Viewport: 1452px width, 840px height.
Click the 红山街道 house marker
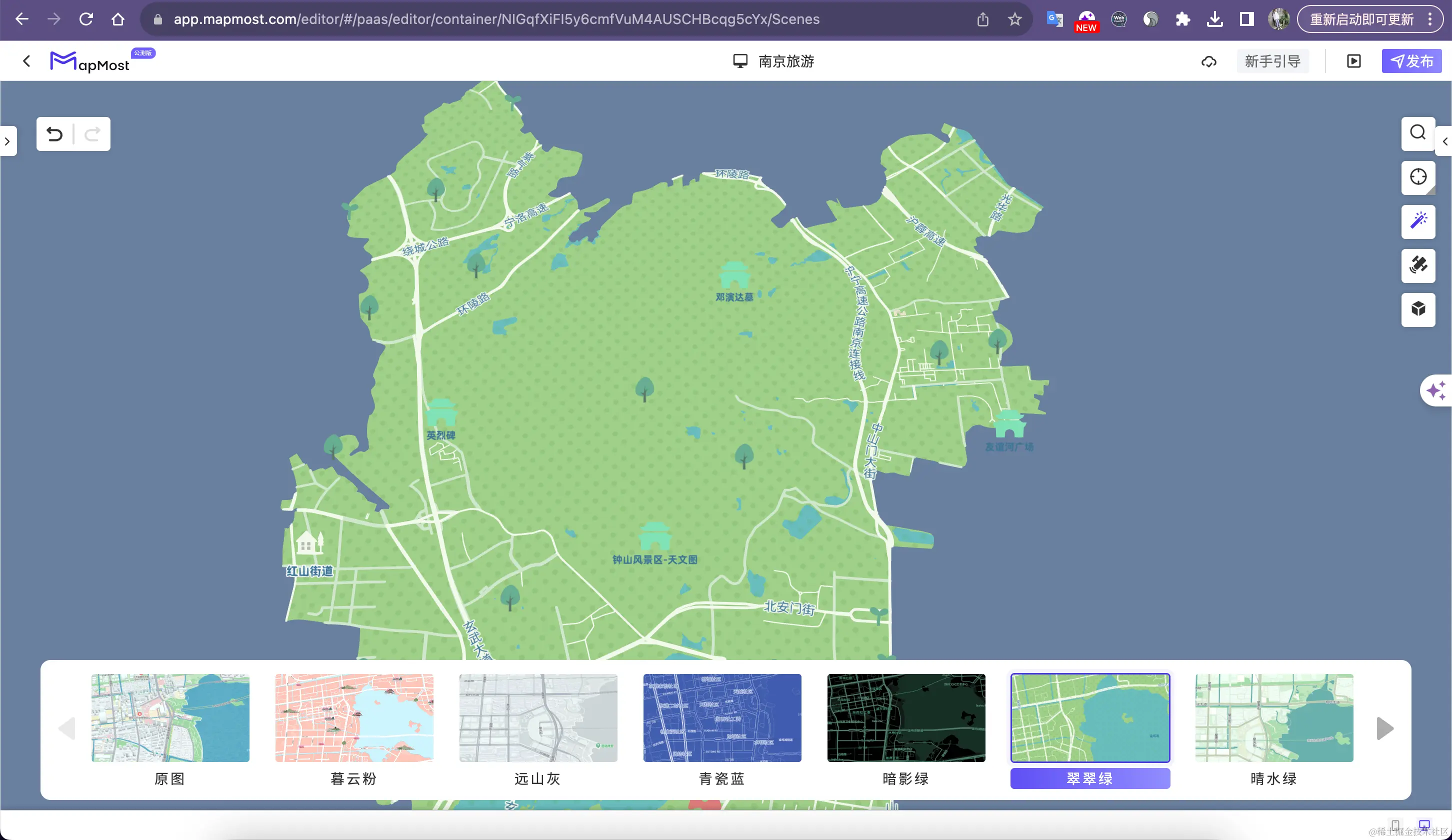309,542
